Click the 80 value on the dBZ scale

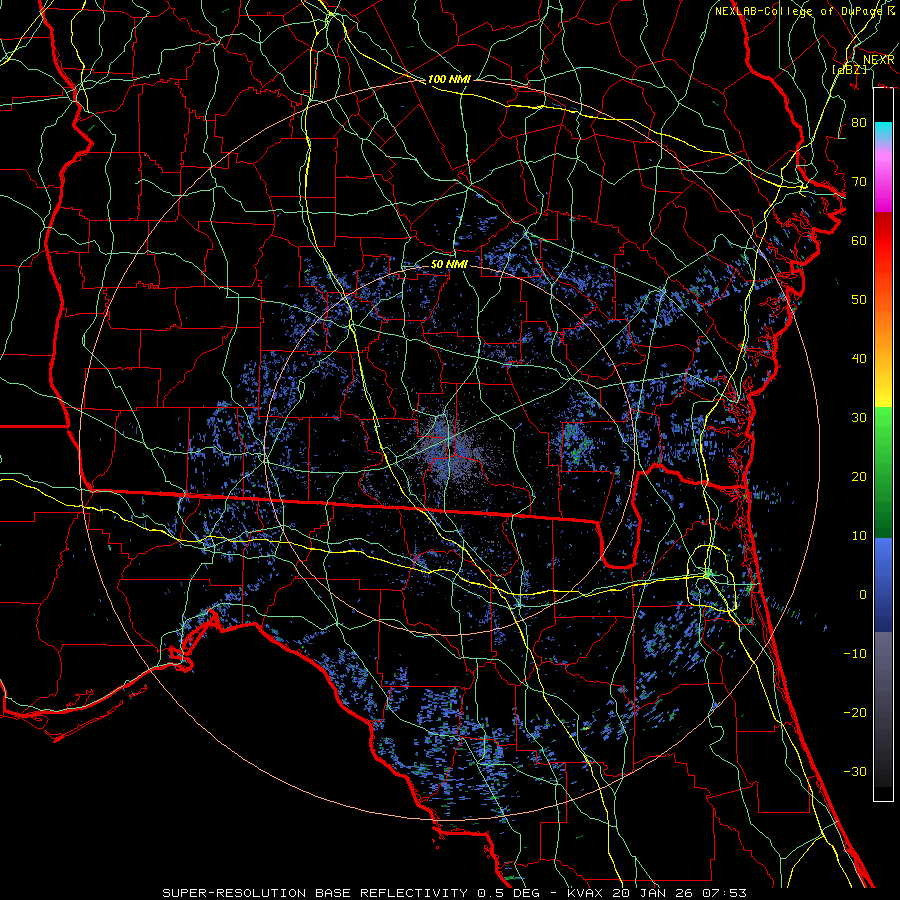point(859,122)
